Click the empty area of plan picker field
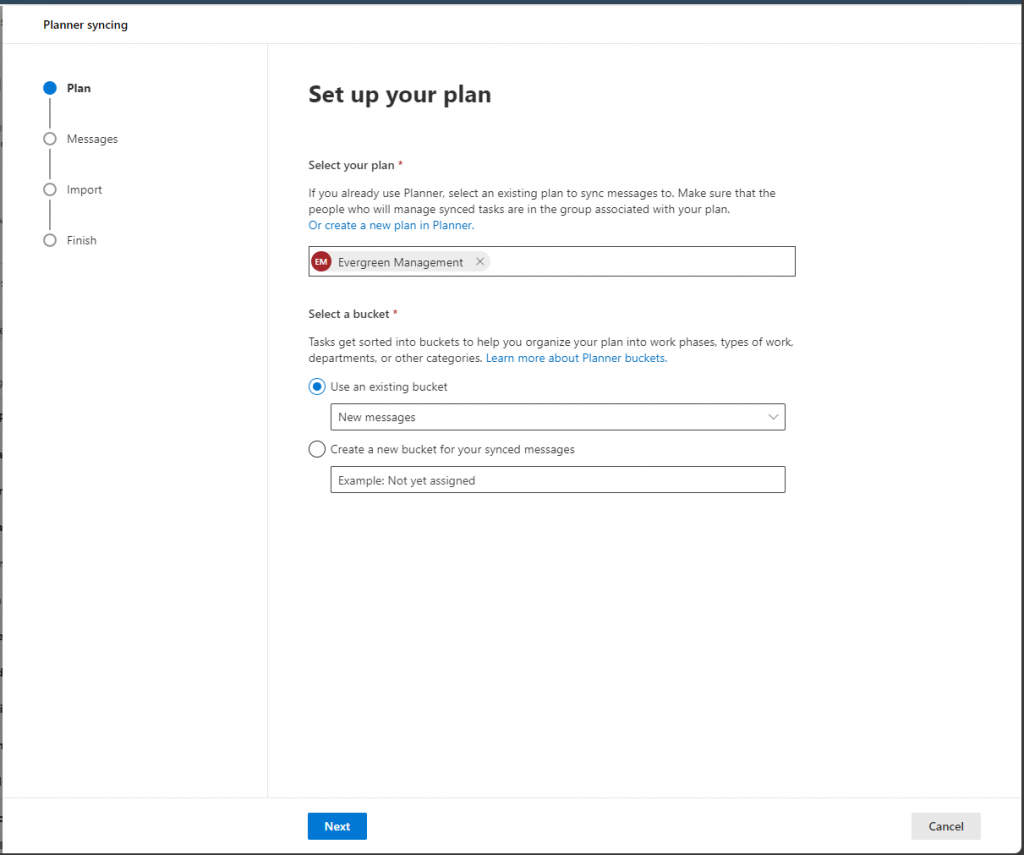Viewport: 1024px width, 855px height. click(x=640, y=262)
